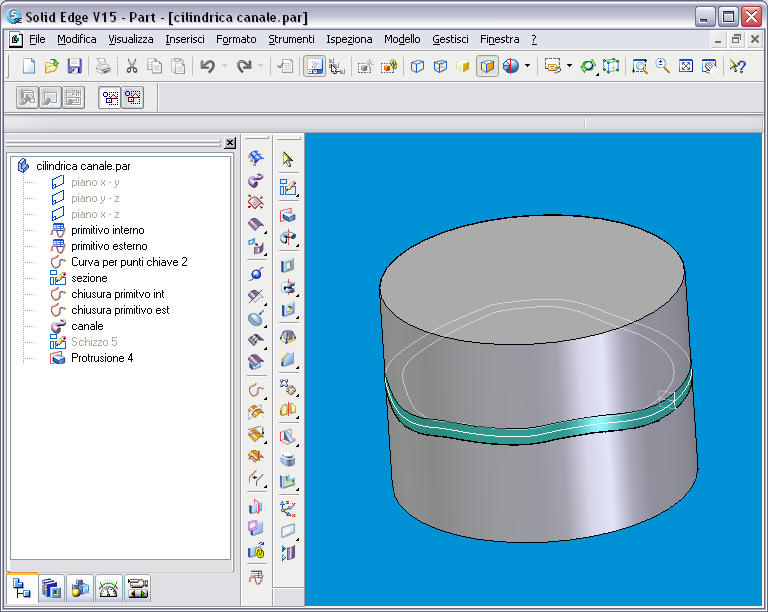Select 'Schizzo 5' sketch in the tree
The width and height of the screenshot is (768, 612).
pyautogui.click(x=94, y=342)
